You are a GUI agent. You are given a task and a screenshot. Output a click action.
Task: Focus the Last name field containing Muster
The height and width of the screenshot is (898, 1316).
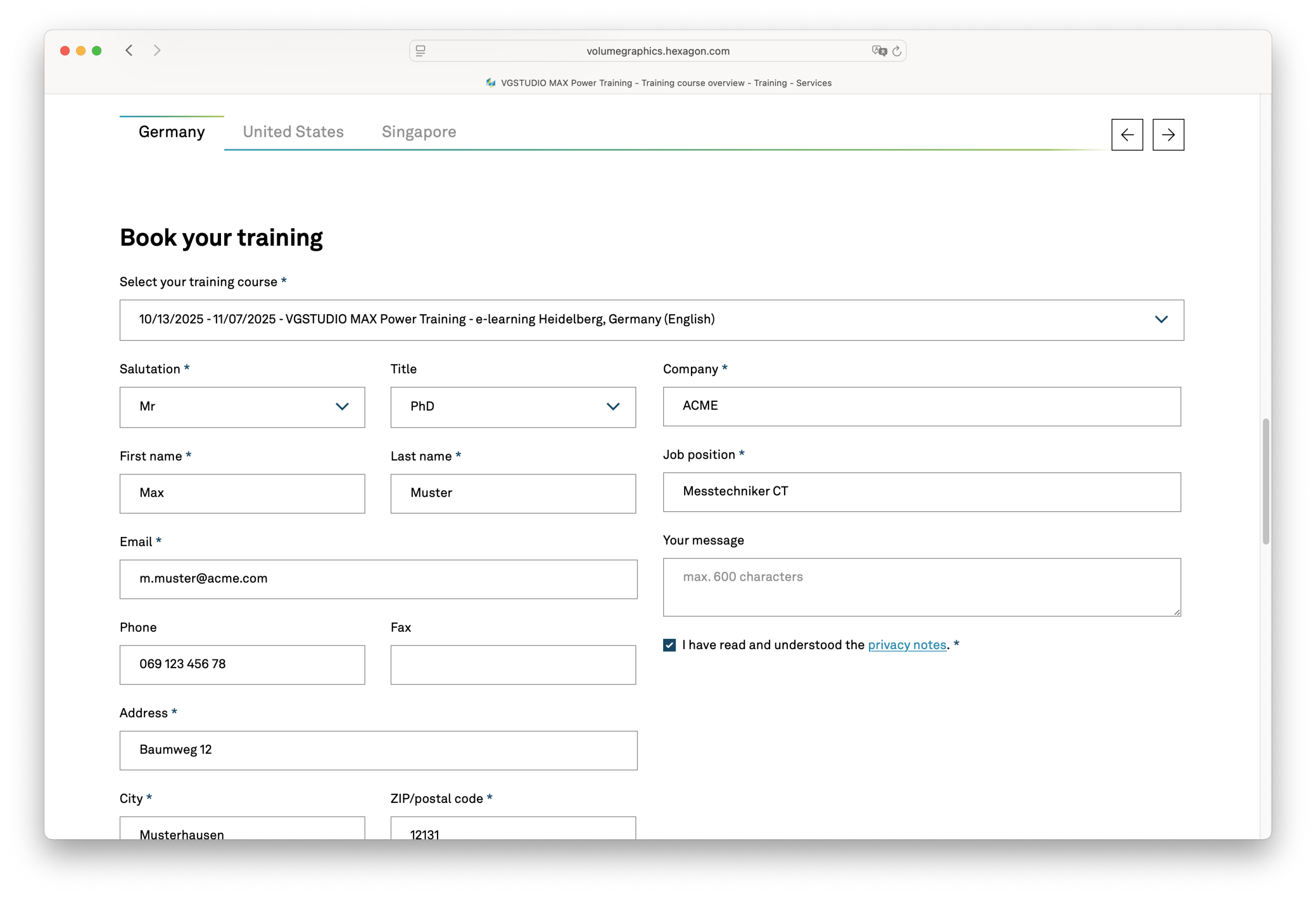(x=513, y=494)
